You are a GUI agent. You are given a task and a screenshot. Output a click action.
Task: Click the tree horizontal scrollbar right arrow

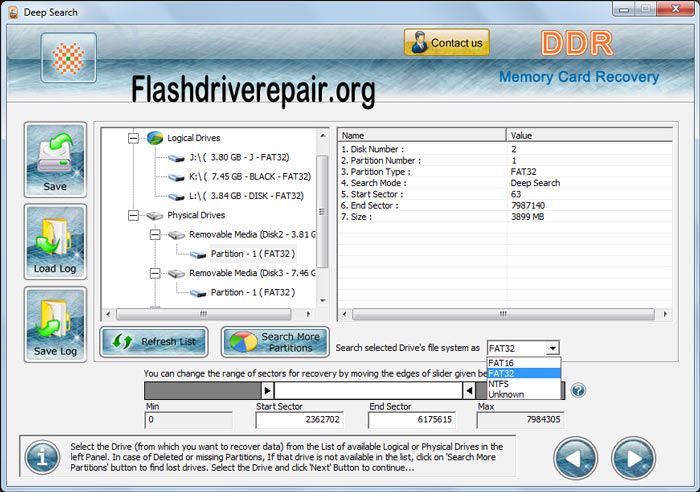pyautogui.click(x=308, y=314)
